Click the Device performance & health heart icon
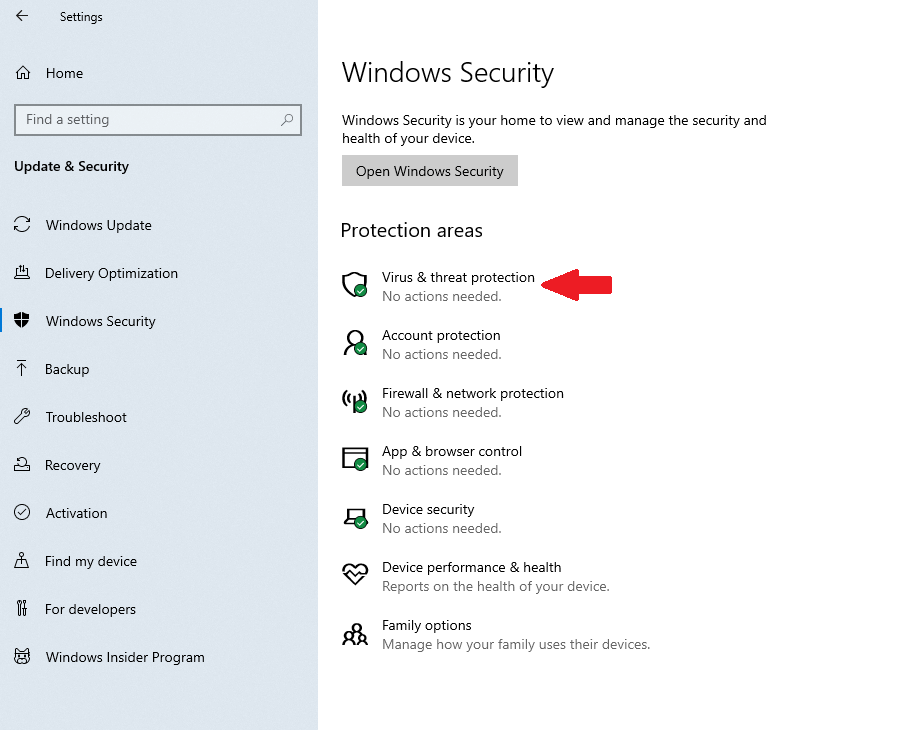The width and height of the screenshot is (905, 730). point(355,574)
